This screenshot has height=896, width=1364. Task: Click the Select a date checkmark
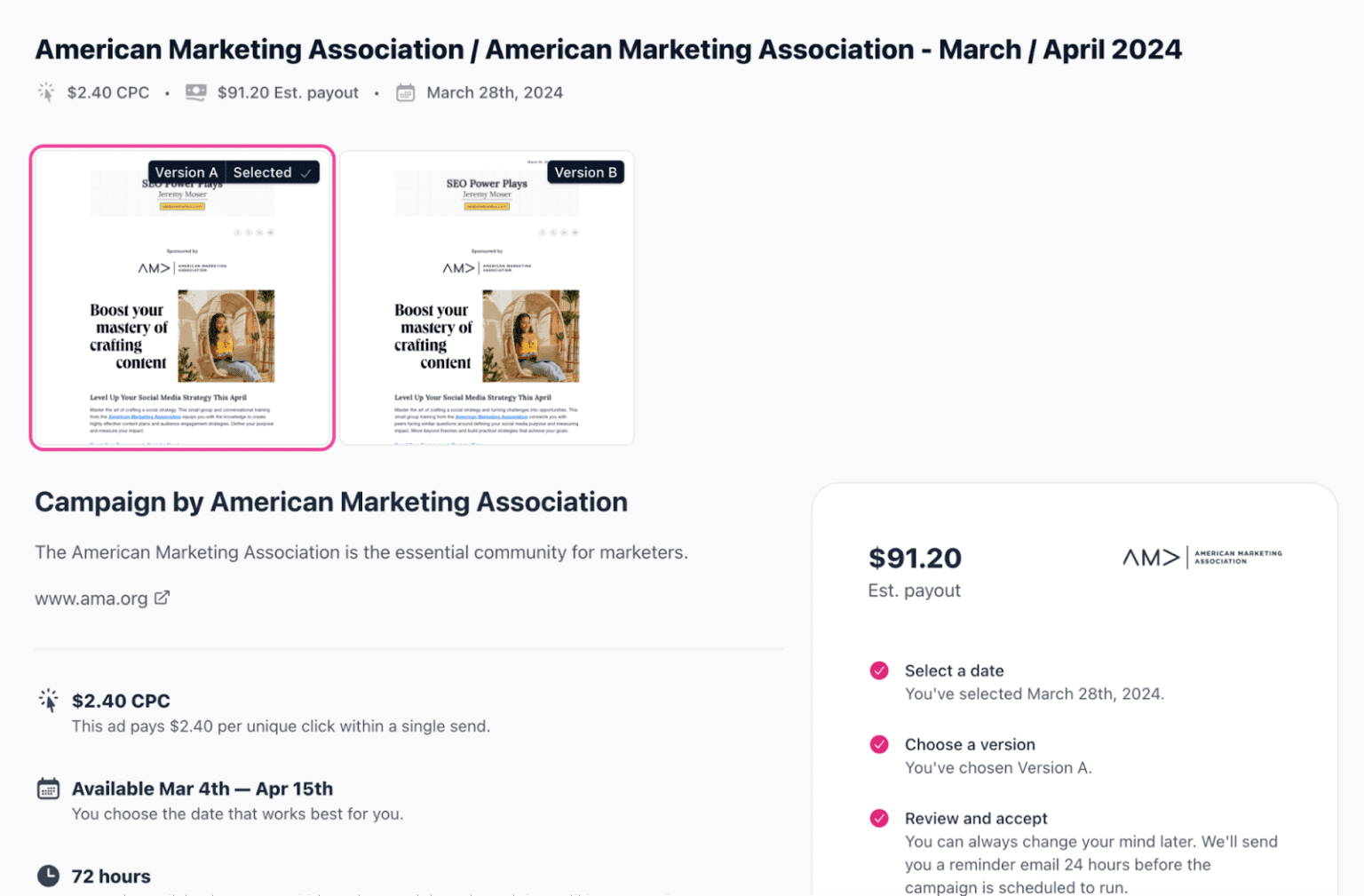click(879, 670)
